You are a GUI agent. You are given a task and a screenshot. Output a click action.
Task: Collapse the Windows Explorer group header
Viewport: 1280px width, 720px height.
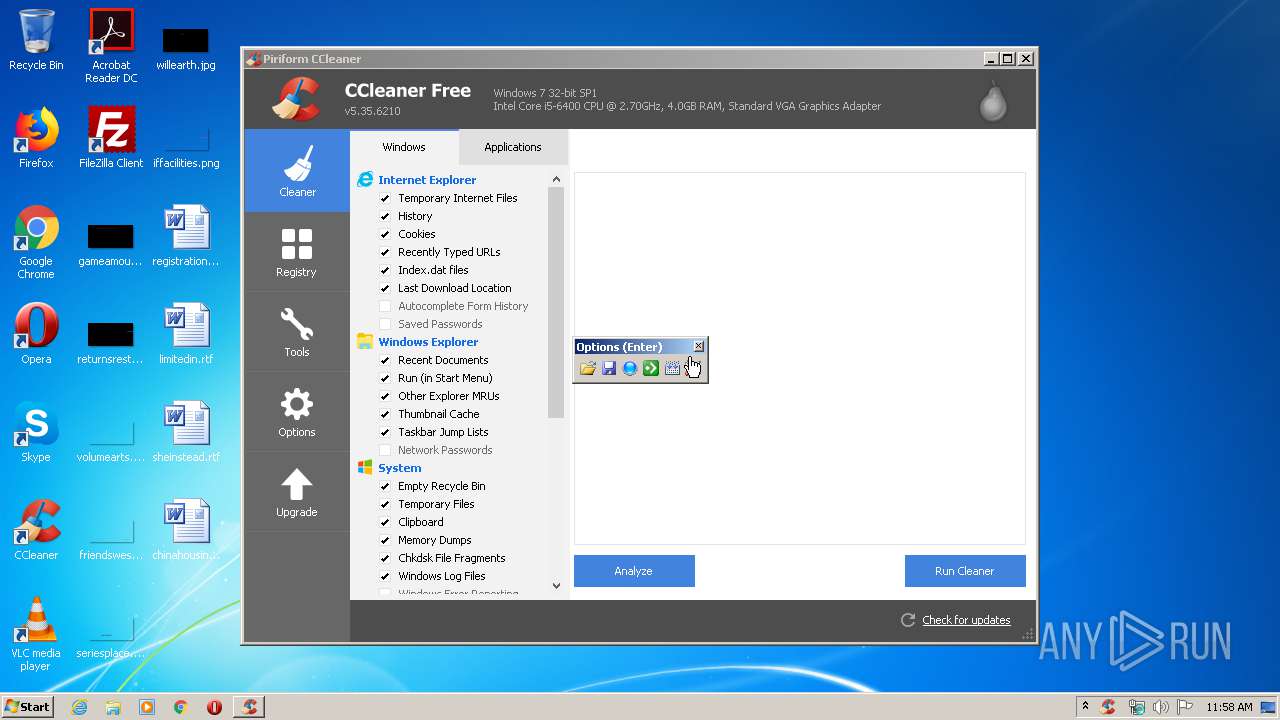coord(428,342)
